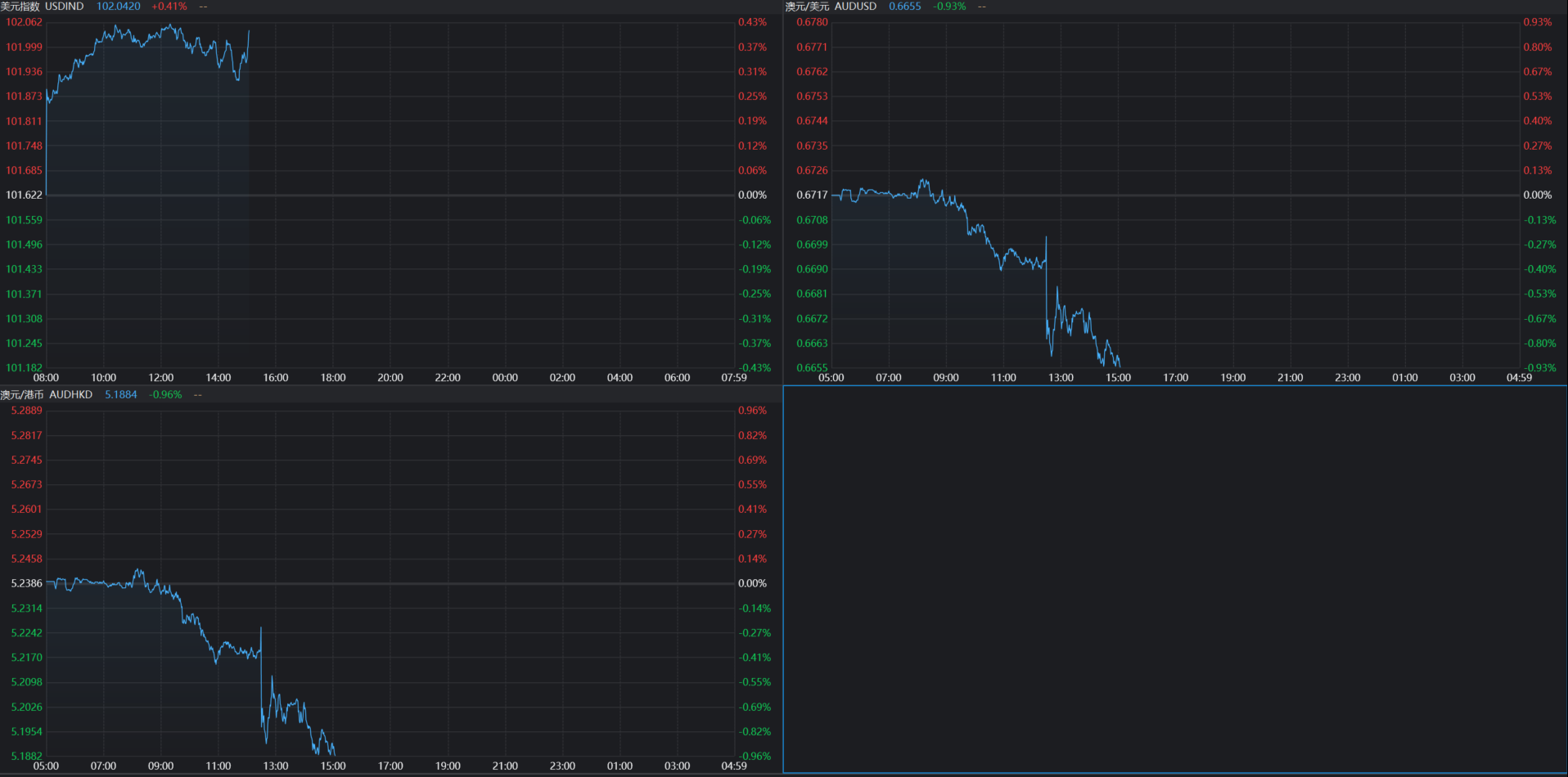1568x777 pixels.
Task: Click the 0.96% percent axis label
Action: pos(753,411)
